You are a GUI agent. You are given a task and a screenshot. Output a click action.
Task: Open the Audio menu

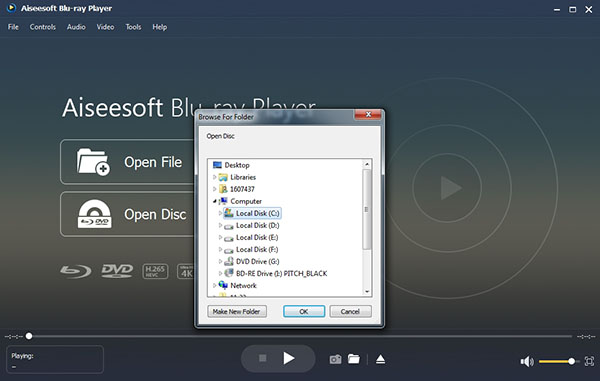point(76,27)
